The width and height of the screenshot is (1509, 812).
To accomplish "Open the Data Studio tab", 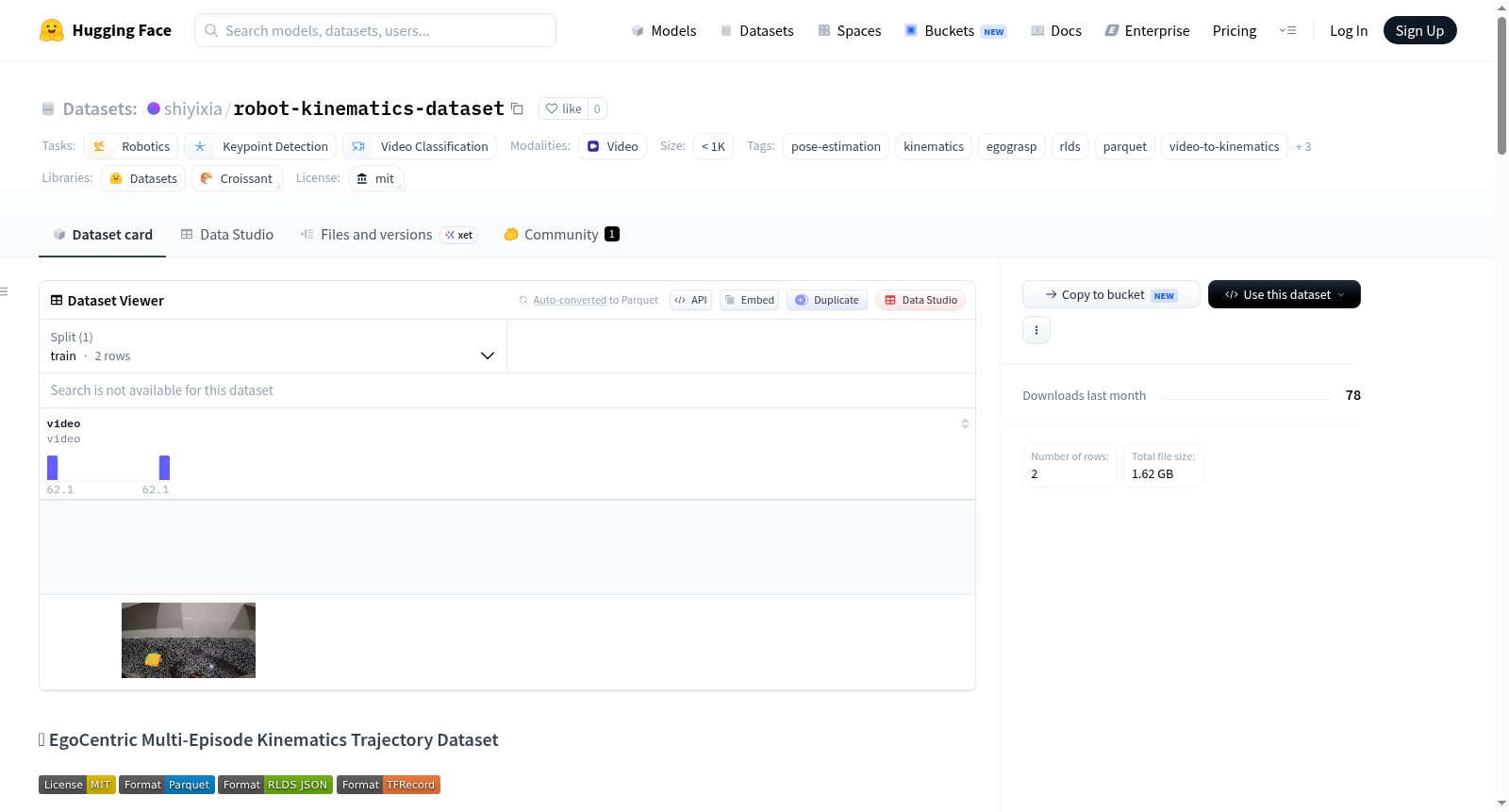I will click(227, 235).
